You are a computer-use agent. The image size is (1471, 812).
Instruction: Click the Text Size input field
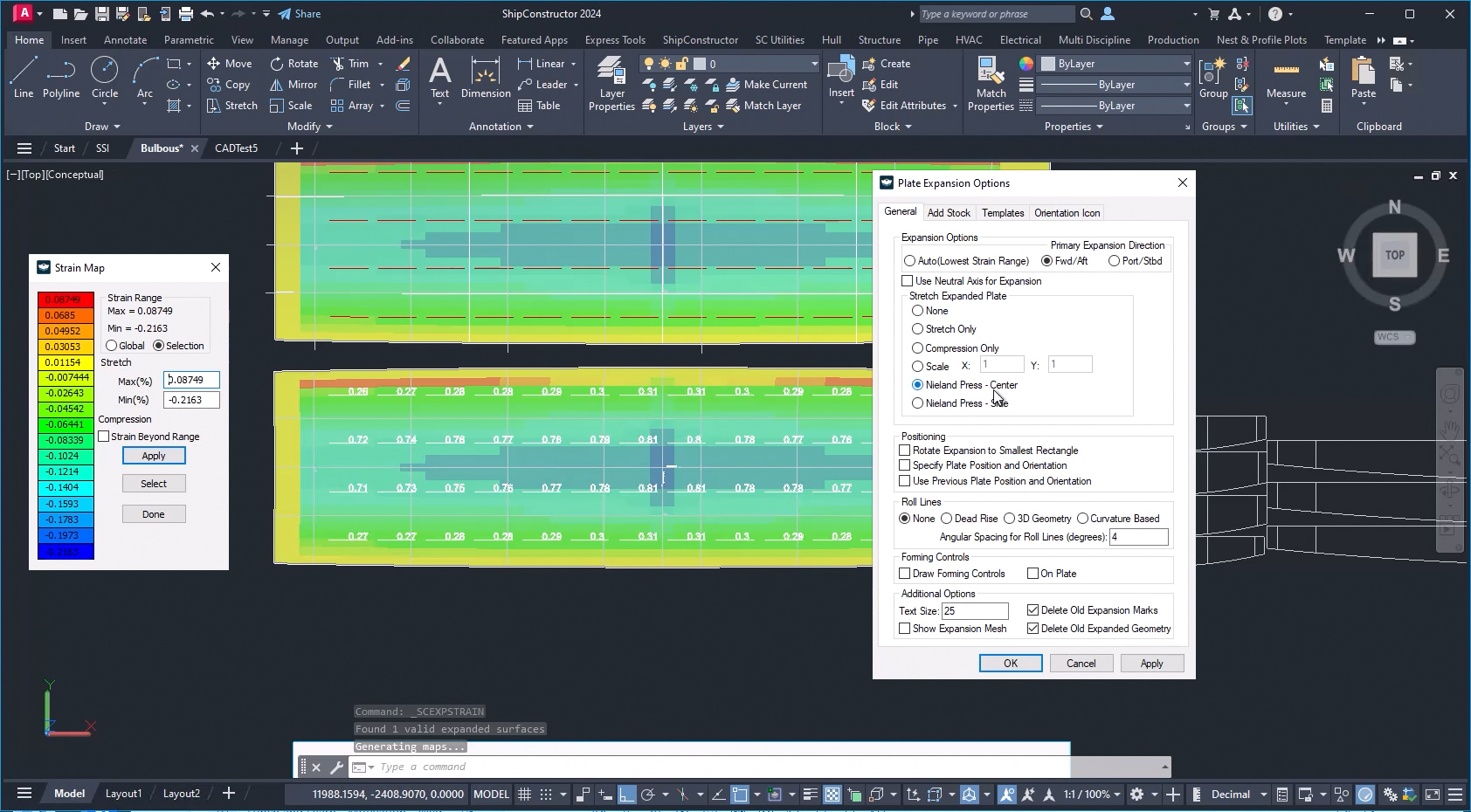pyautogui.click(x=975, y=611)
